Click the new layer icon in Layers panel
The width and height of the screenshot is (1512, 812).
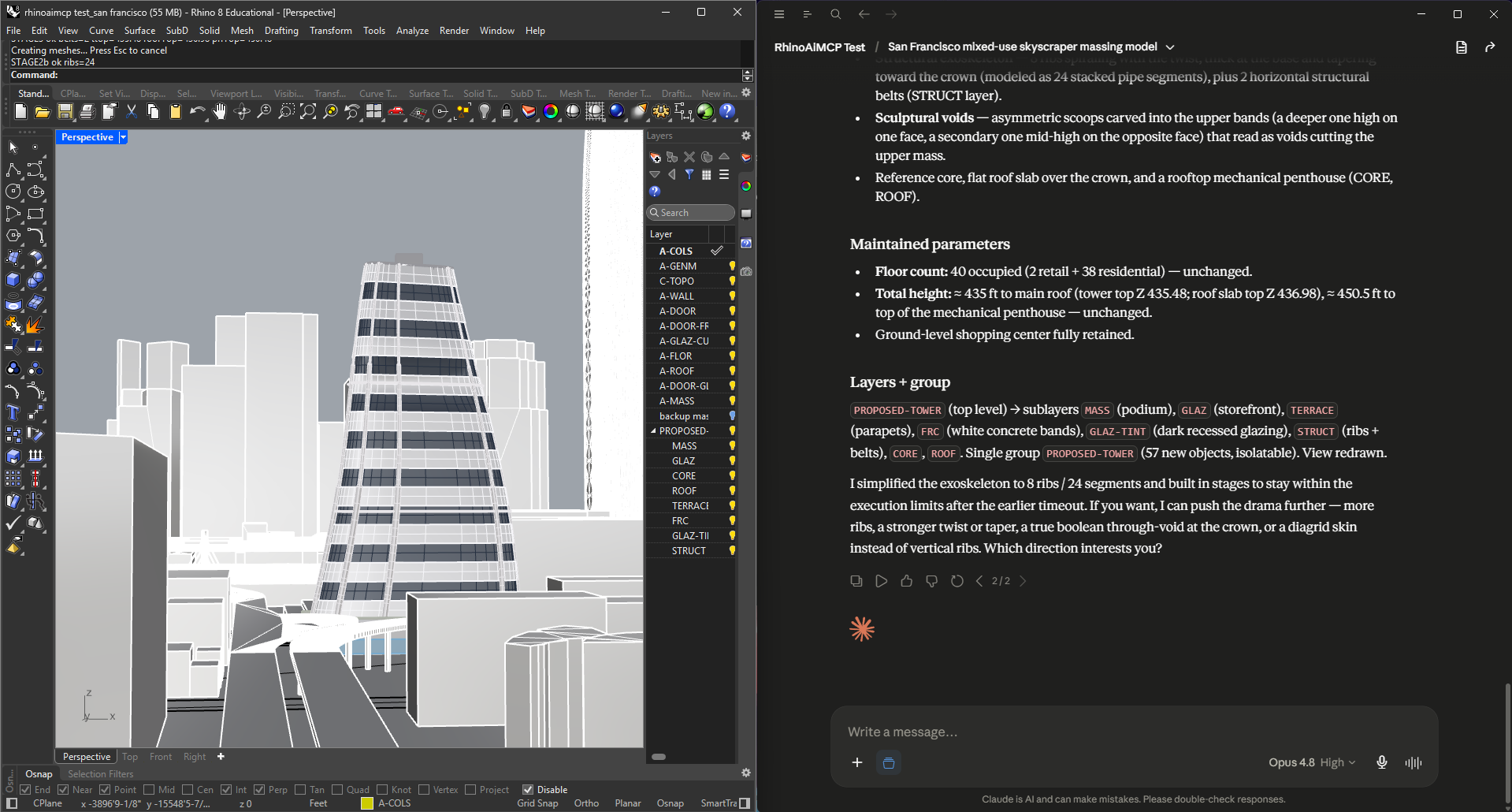(655, 157)
